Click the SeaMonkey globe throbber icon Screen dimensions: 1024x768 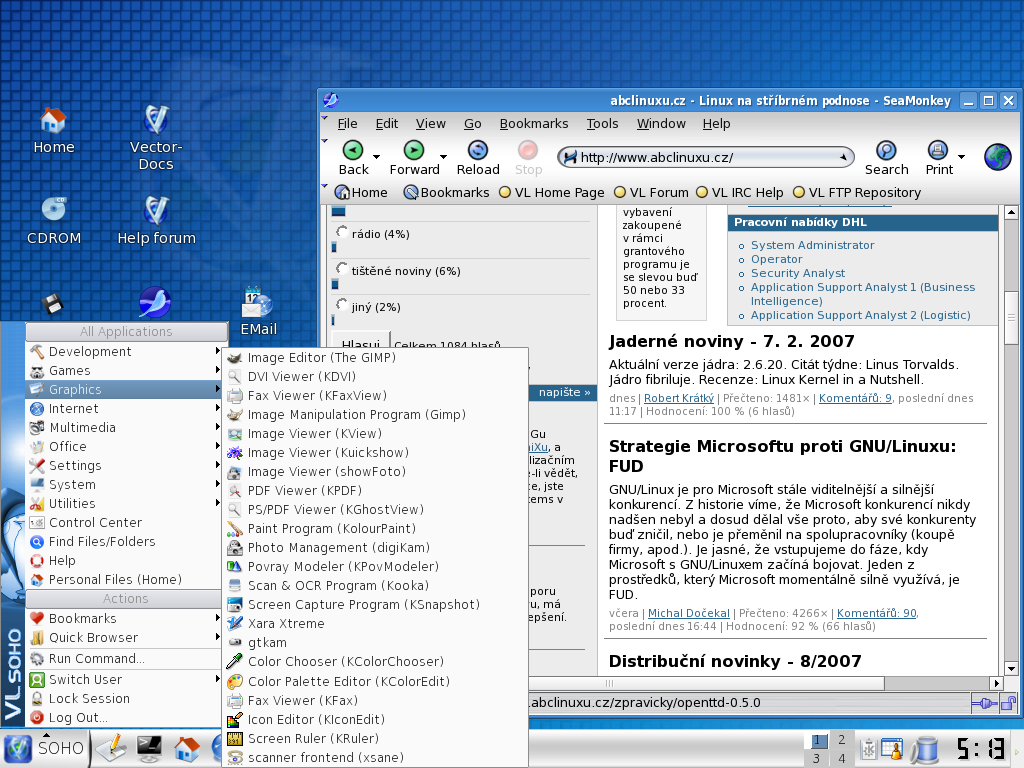tap(997, 157)
